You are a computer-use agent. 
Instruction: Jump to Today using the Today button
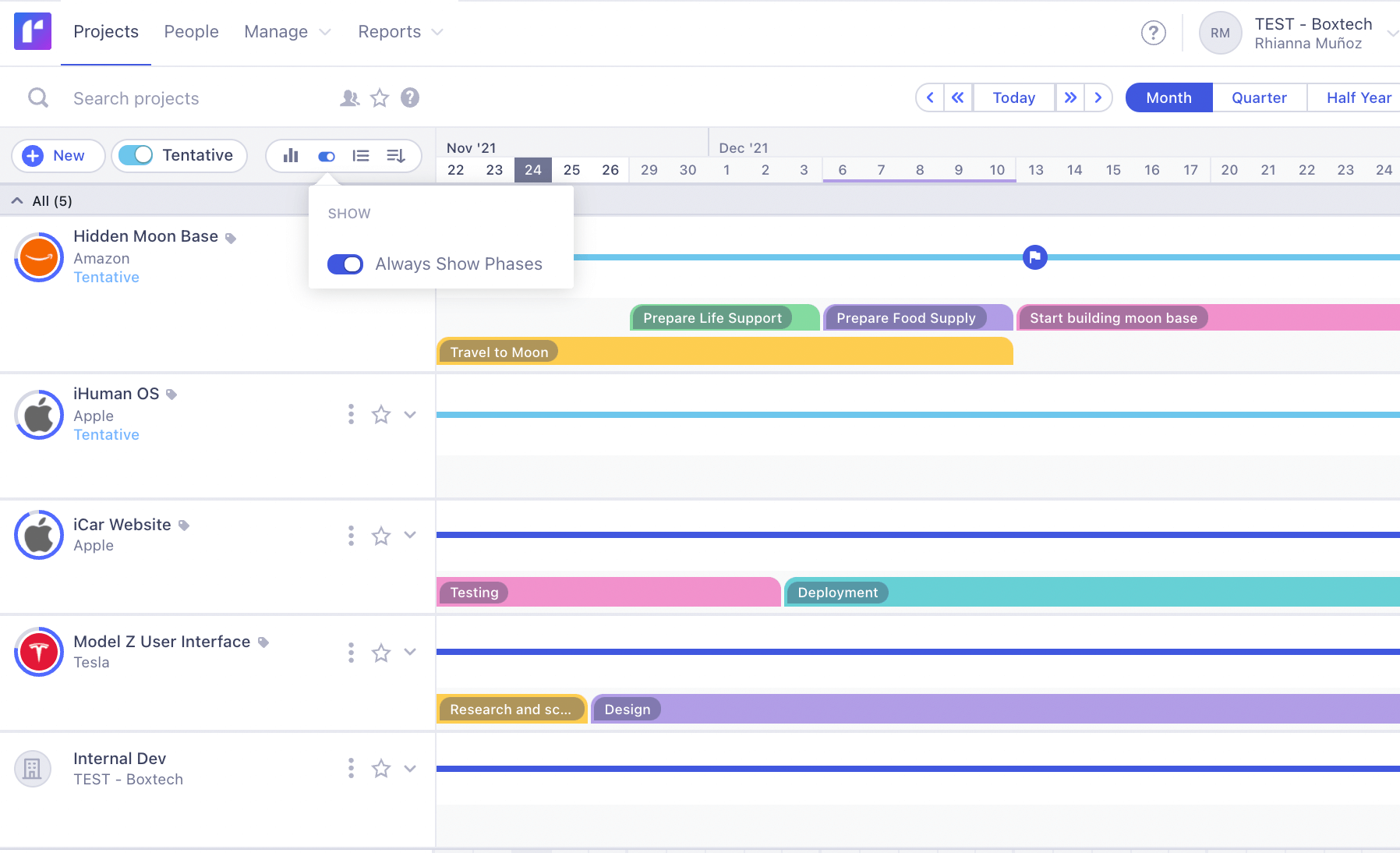[x=1013, y=97]
